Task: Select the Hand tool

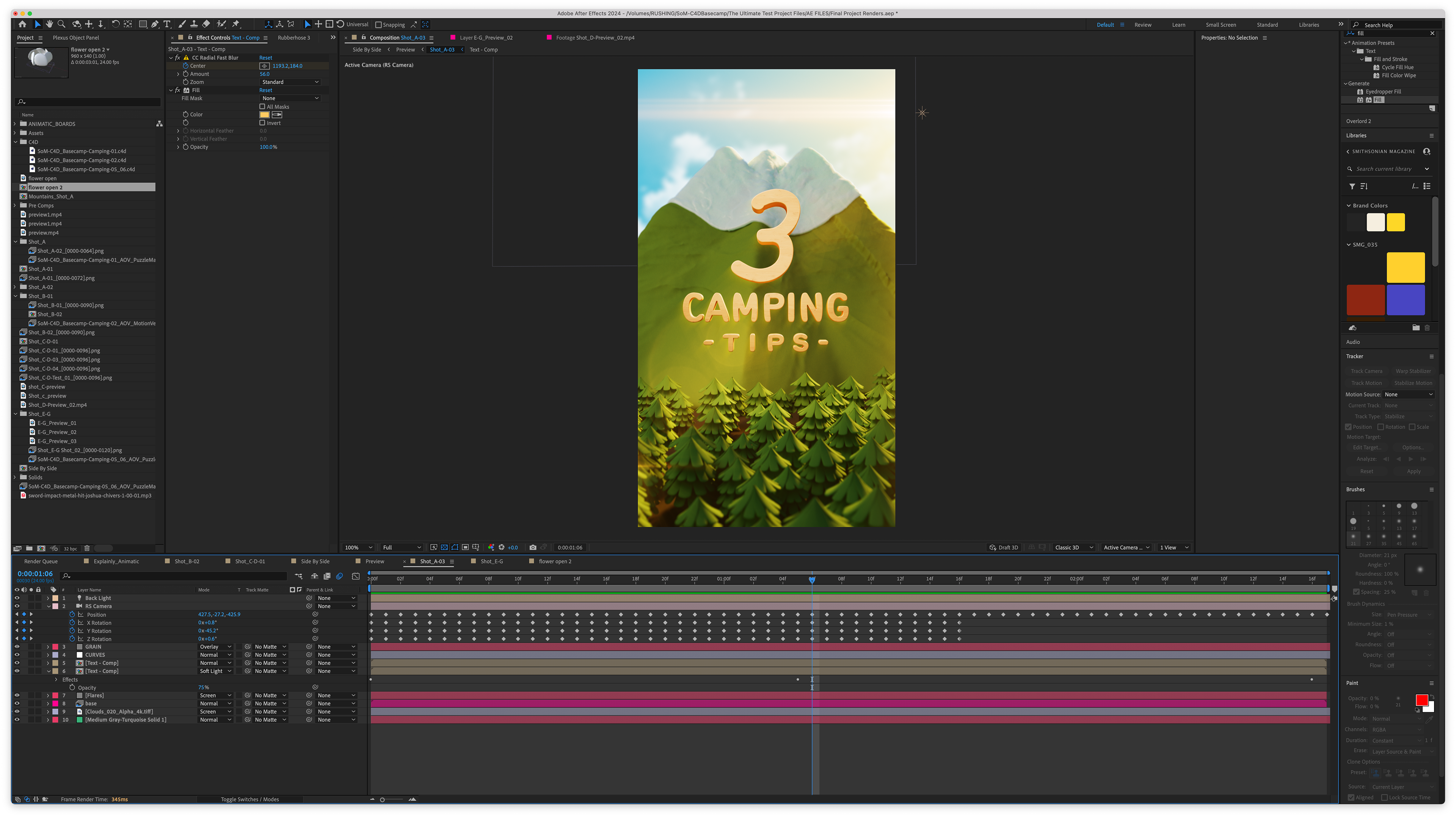Action: click(x=49, y=24)
